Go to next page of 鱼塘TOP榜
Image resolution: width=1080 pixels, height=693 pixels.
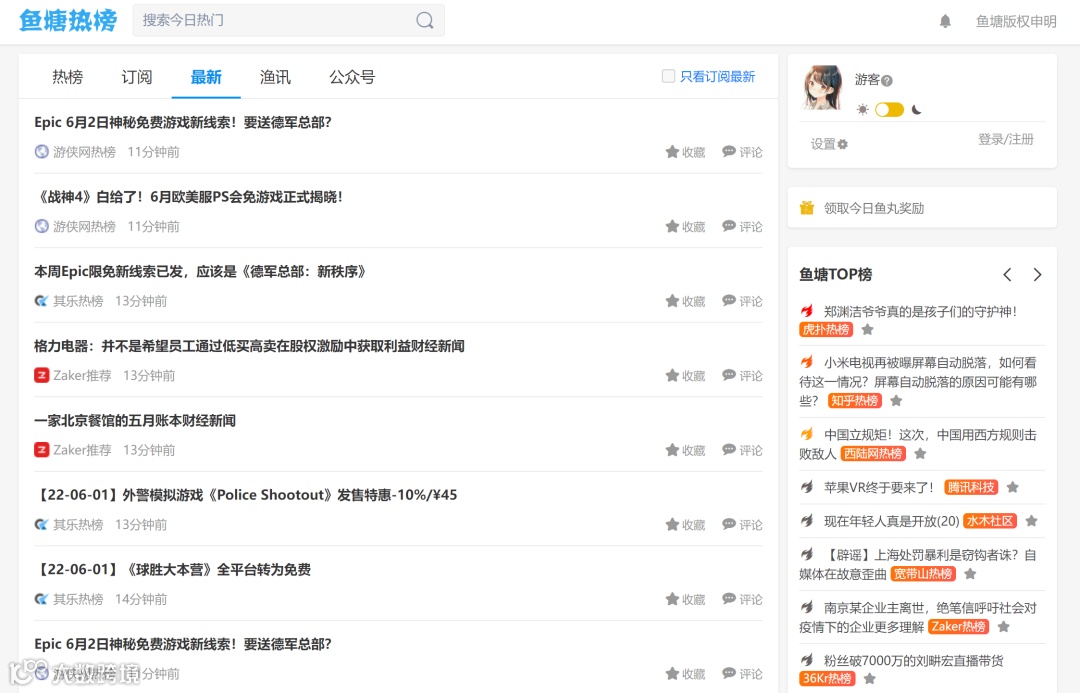click(1037, 275)
